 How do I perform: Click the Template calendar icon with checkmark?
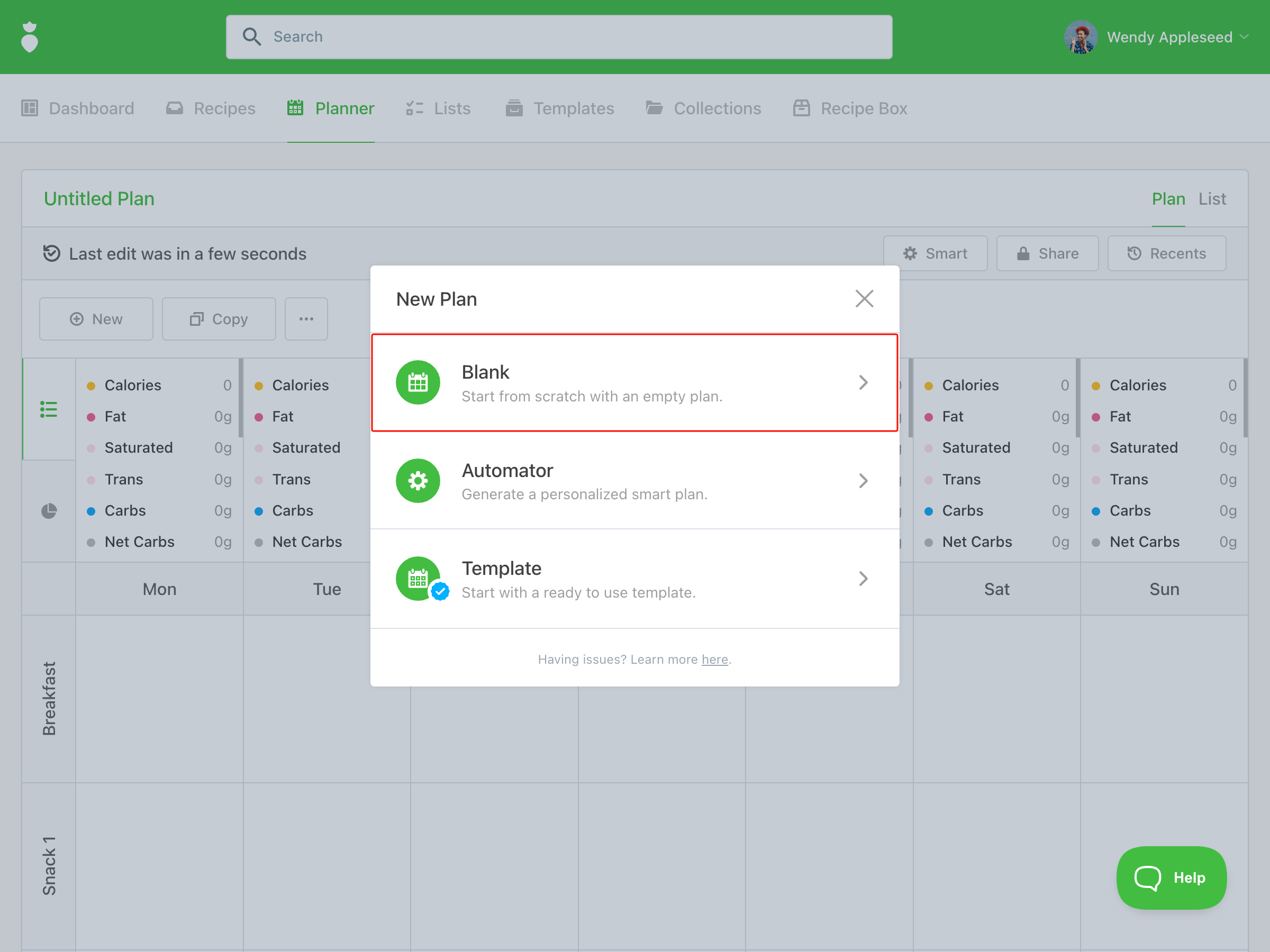point(419,579)
